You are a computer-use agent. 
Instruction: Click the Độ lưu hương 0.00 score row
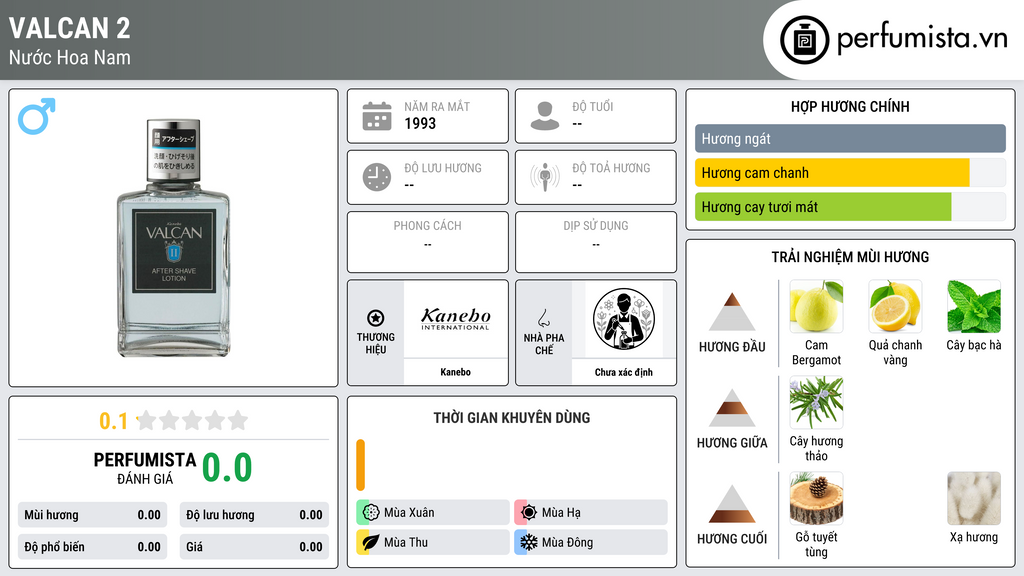click(254, 515)
